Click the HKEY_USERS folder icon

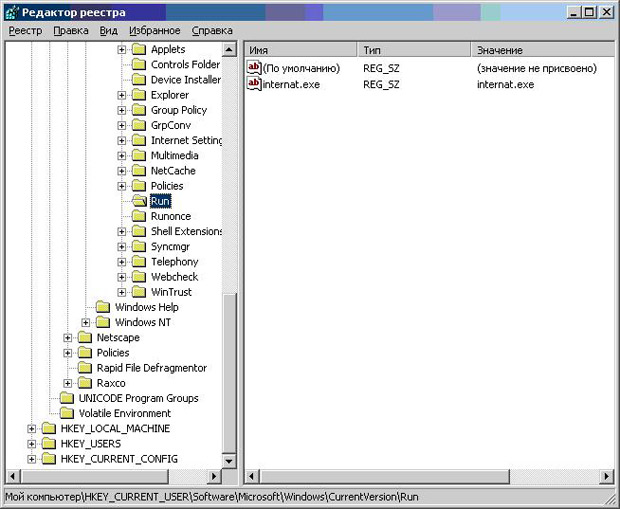(49, 444)
